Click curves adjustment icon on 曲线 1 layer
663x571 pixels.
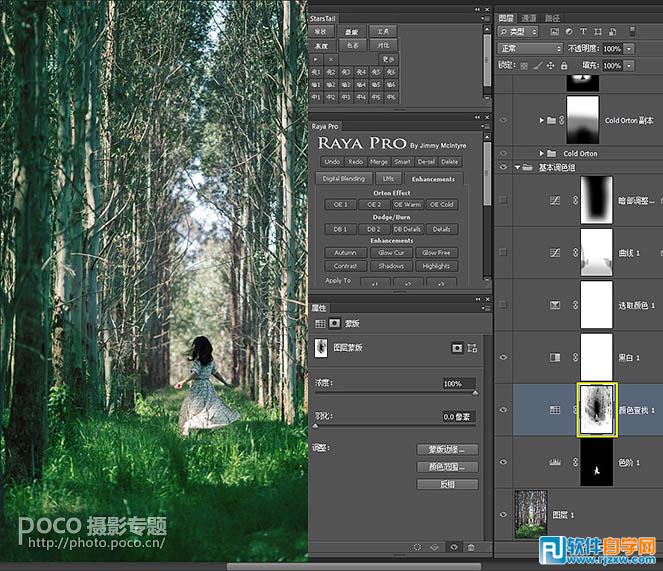555,253
